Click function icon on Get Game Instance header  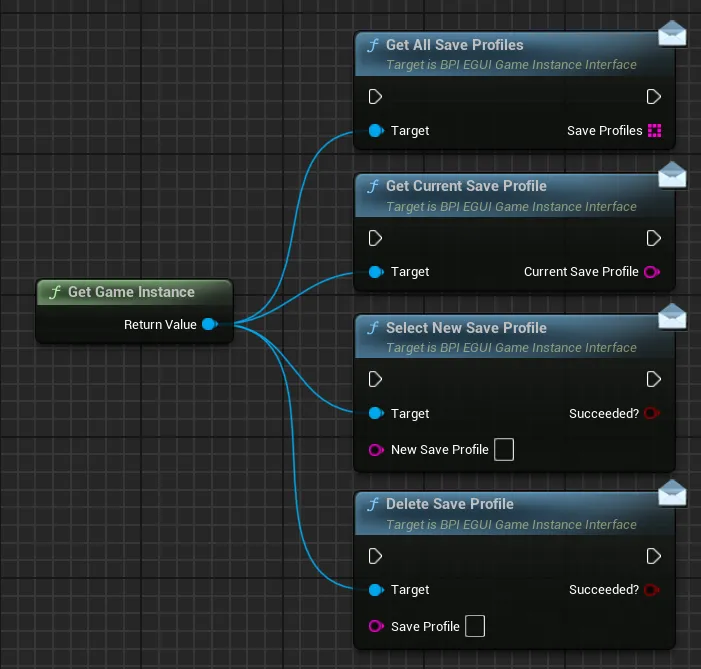coord(55,292)
